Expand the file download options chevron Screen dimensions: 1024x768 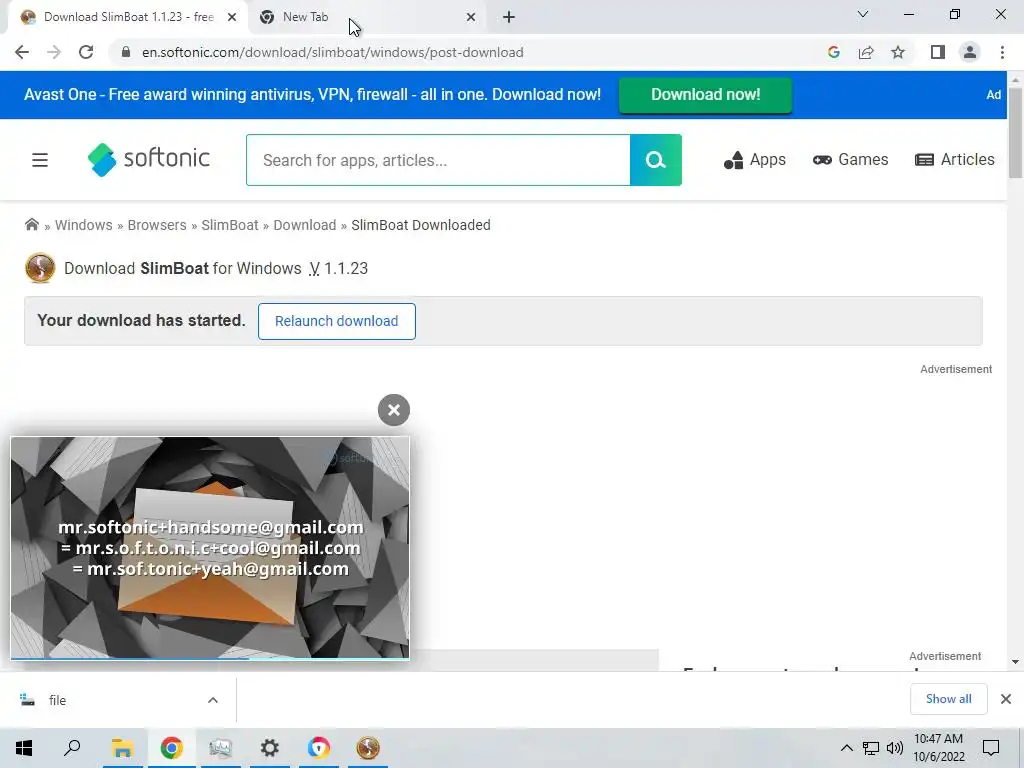tap(213, 700)
